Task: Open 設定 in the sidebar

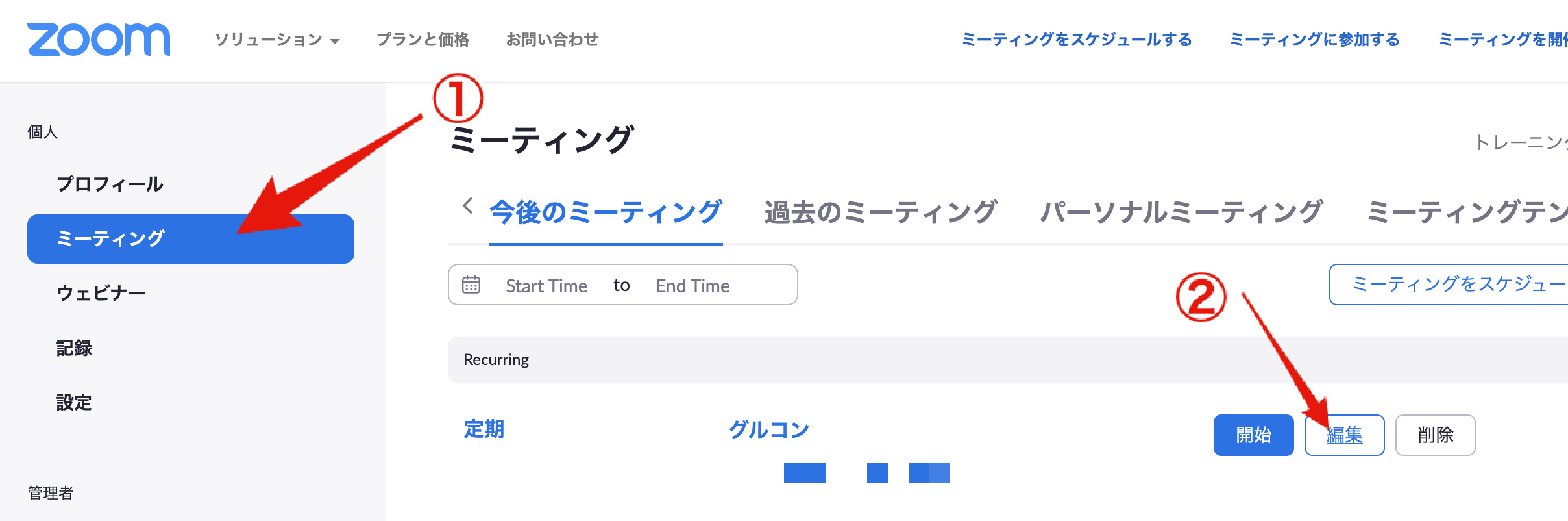Action: (x=74, y=402)
